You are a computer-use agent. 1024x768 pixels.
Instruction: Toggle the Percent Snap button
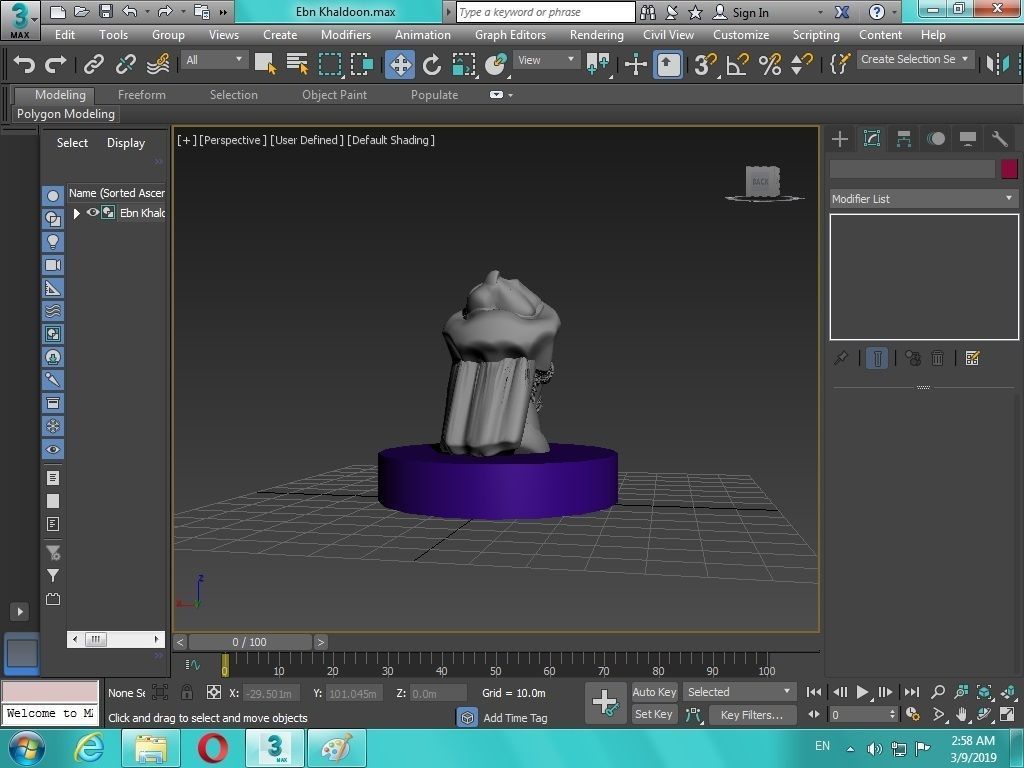(x=770, y=64)
